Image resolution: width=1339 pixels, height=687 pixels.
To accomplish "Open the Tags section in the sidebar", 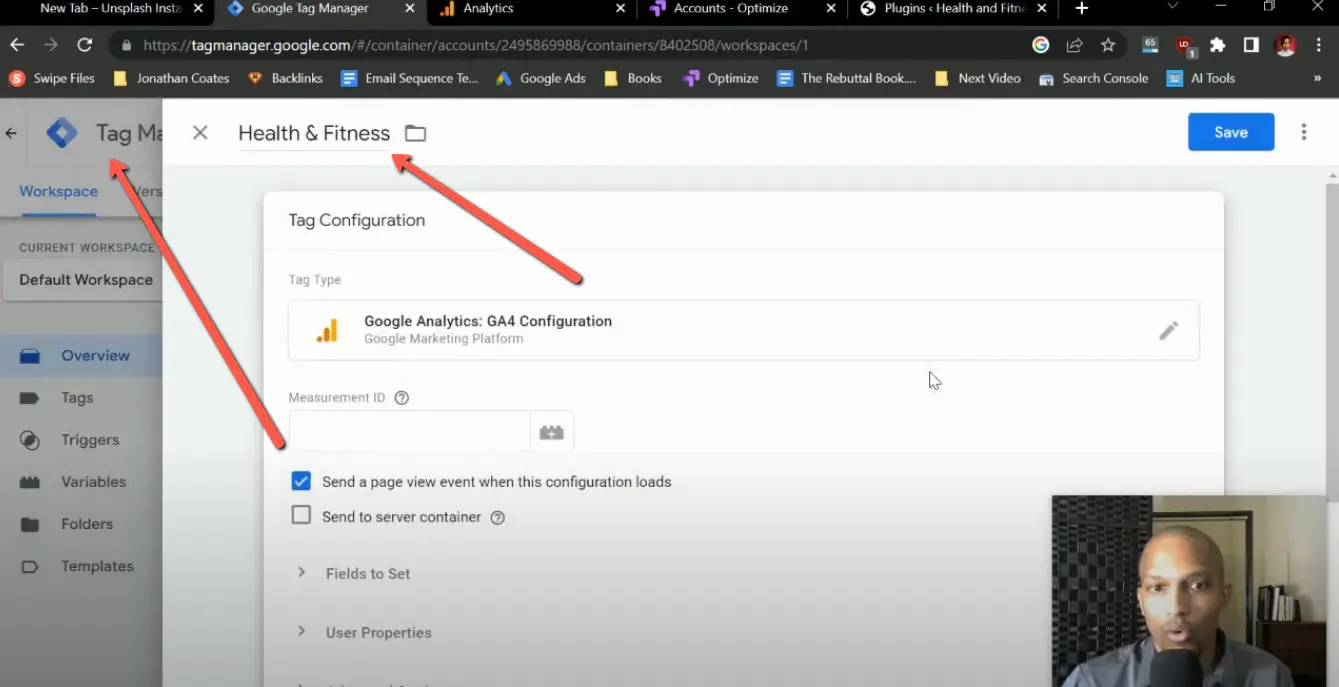I will 76,397.
